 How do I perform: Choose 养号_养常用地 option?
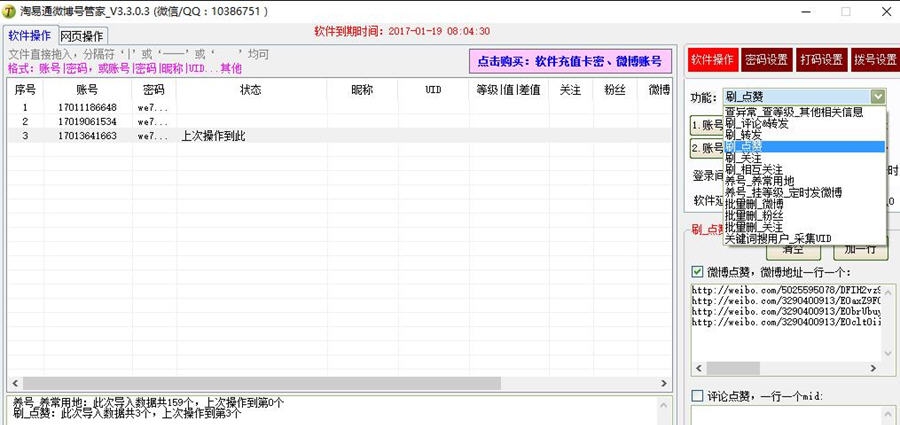tap(805, 181)
